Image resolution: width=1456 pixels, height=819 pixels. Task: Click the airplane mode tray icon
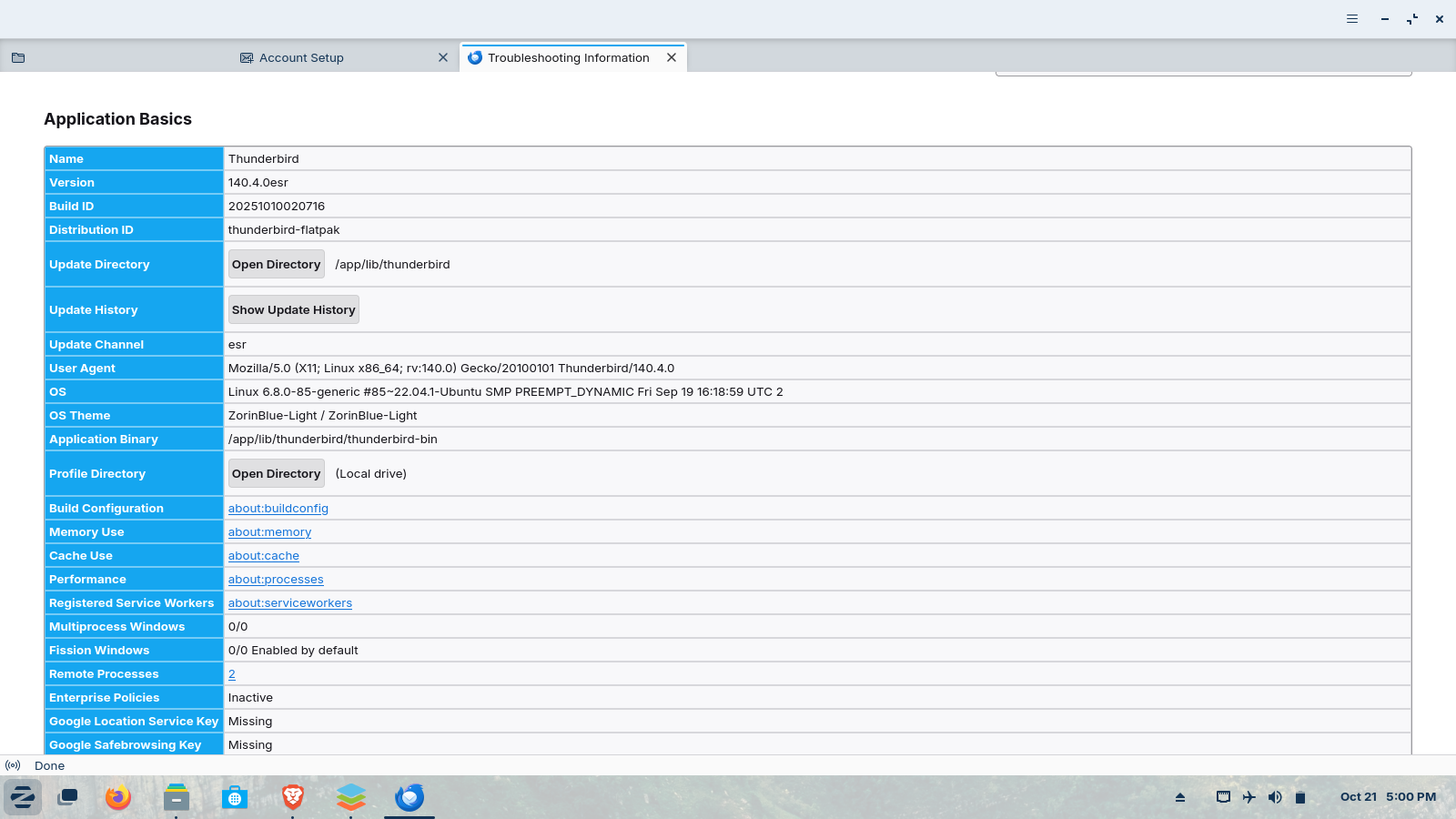[1249, 797]
